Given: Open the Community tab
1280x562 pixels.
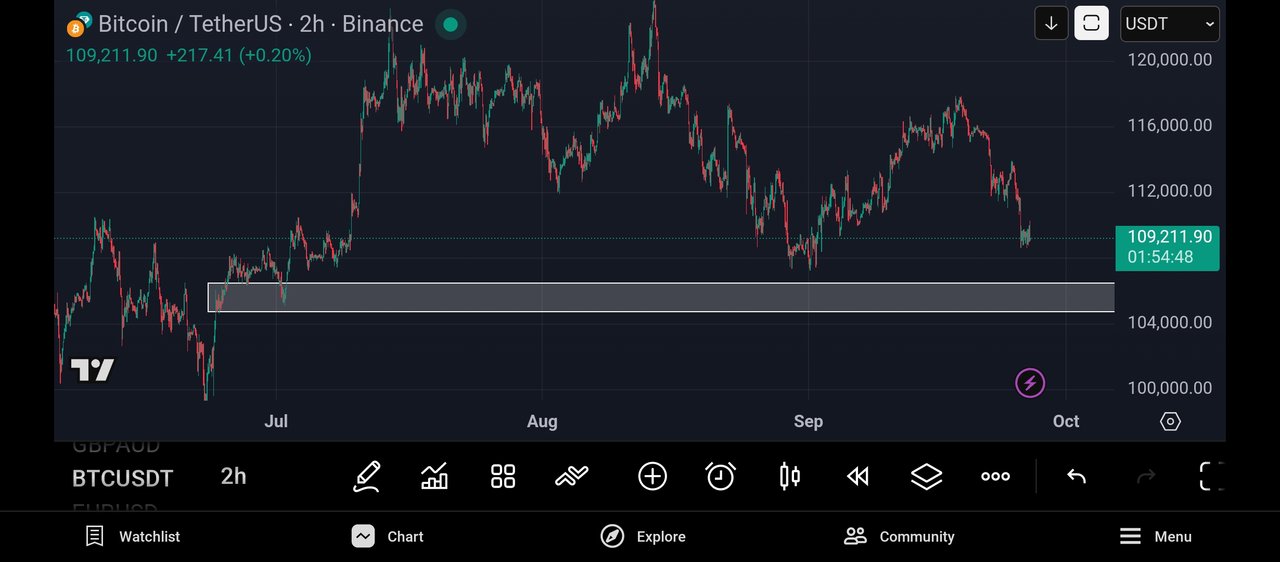Looking at the screenshot, I should pyautogui.click(x=899, y=537).
